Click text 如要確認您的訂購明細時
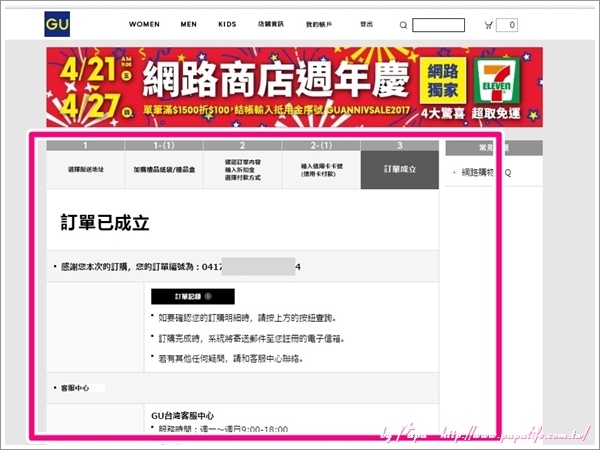Screen dimensions: 600x450 tap(247, 318)
